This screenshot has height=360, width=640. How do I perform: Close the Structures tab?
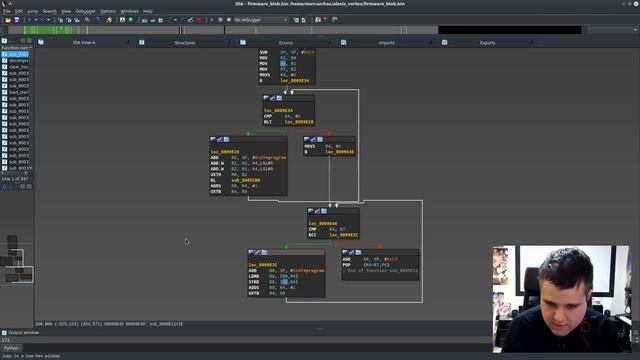click(x=229, y=42)
